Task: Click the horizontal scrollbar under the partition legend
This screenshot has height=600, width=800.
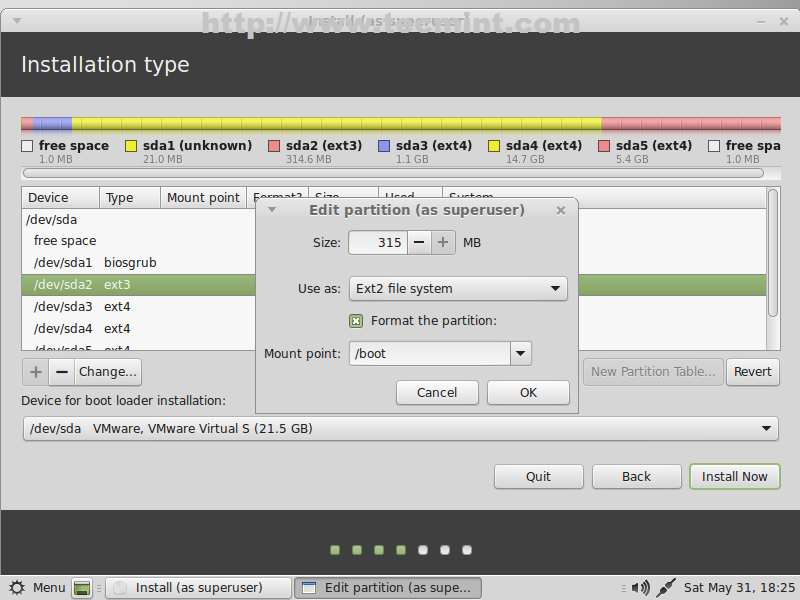Action: click(393, 173)
